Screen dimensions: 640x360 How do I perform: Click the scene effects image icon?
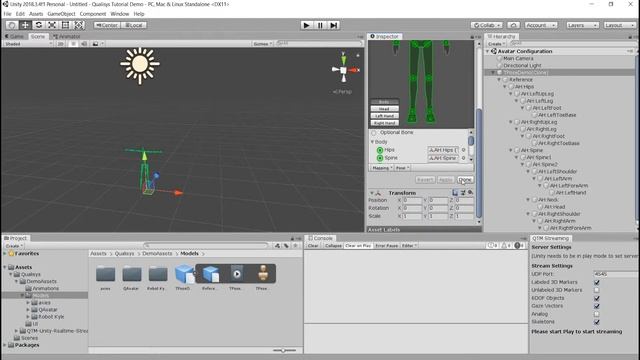pyautogui.click(x=95, y=44)
